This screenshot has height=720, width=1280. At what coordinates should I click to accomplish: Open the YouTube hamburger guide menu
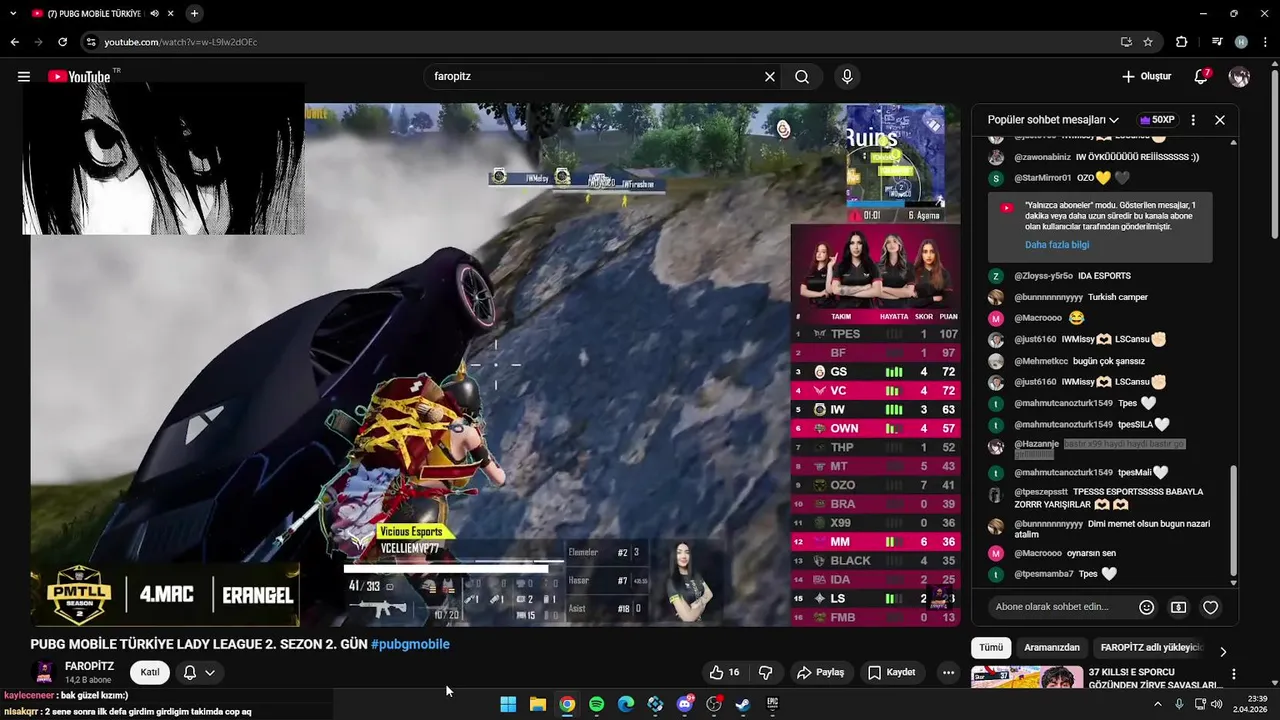click(24, 76)
